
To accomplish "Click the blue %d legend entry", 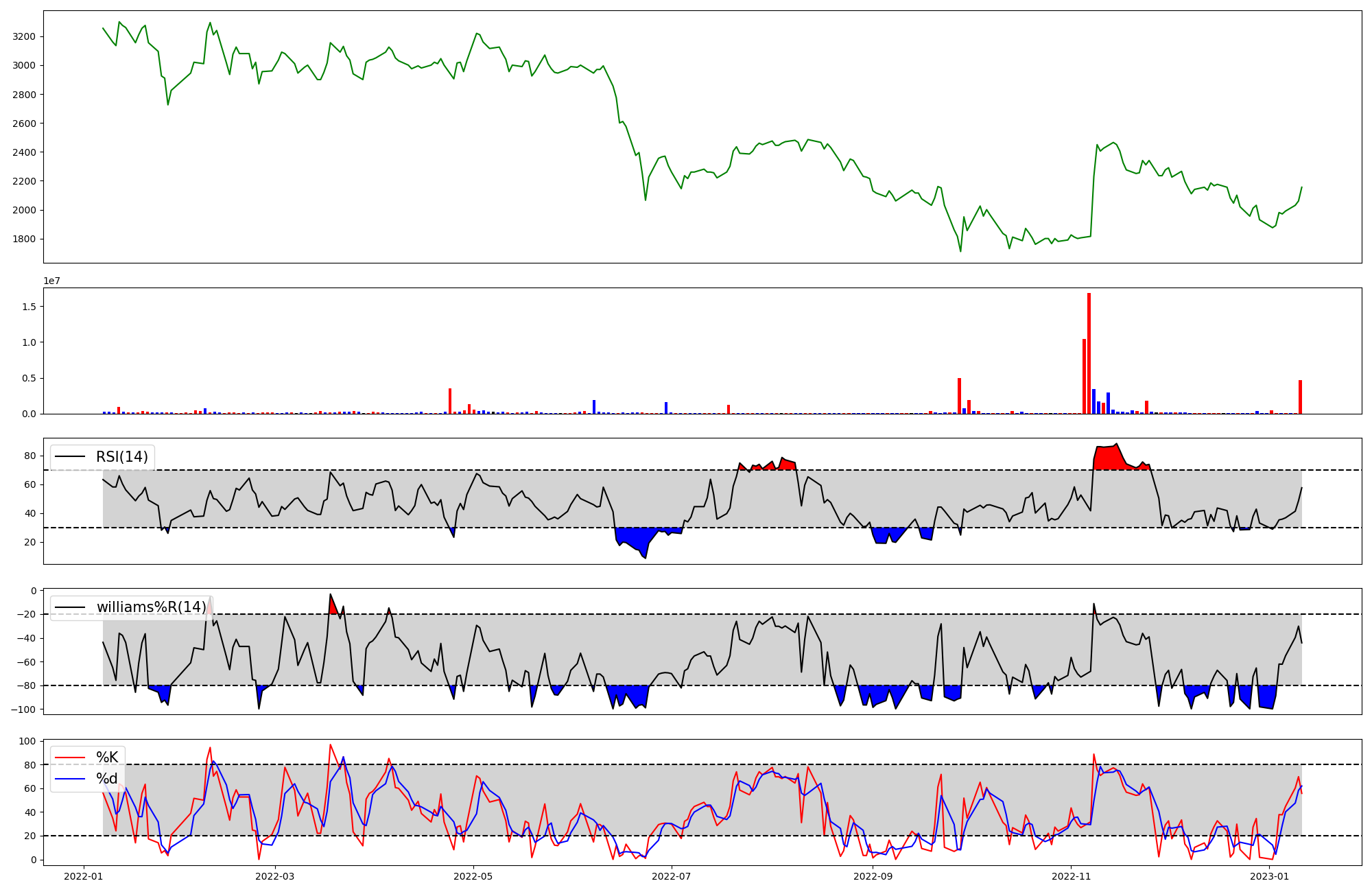I will click(x=106, y=779).
